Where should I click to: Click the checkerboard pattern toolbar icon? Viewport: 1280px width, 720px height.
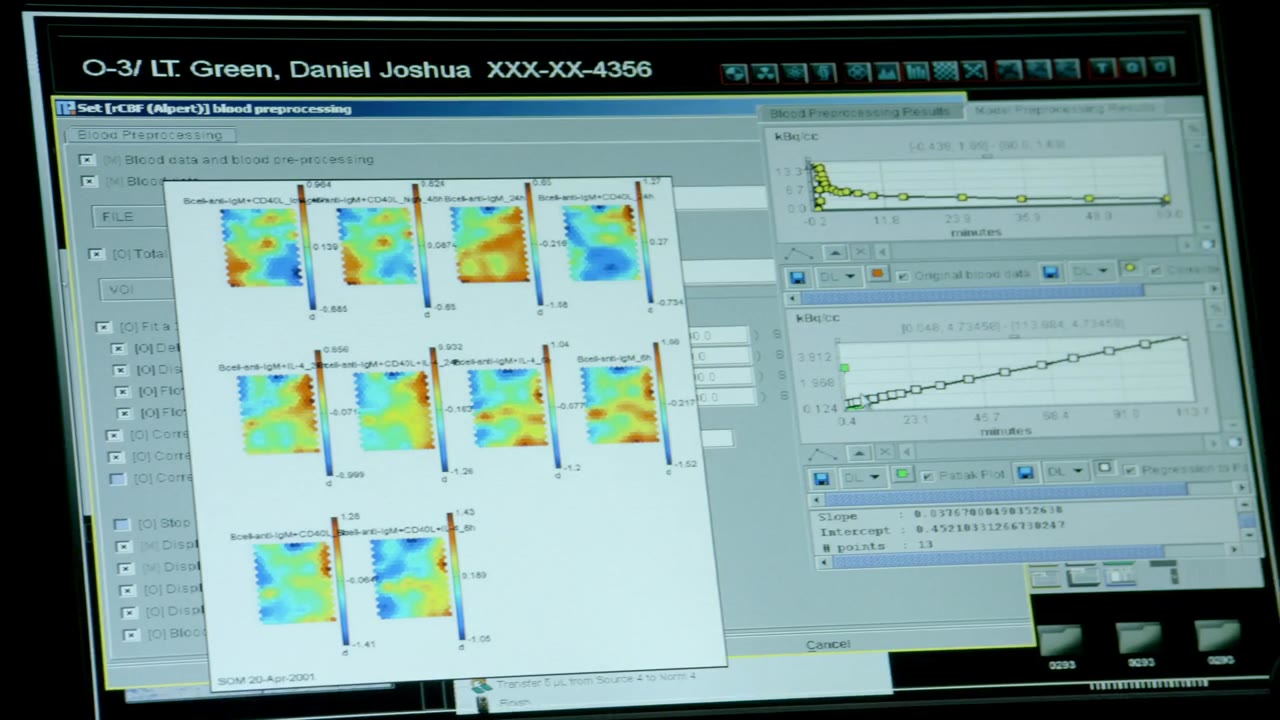[x=946, y=71]
